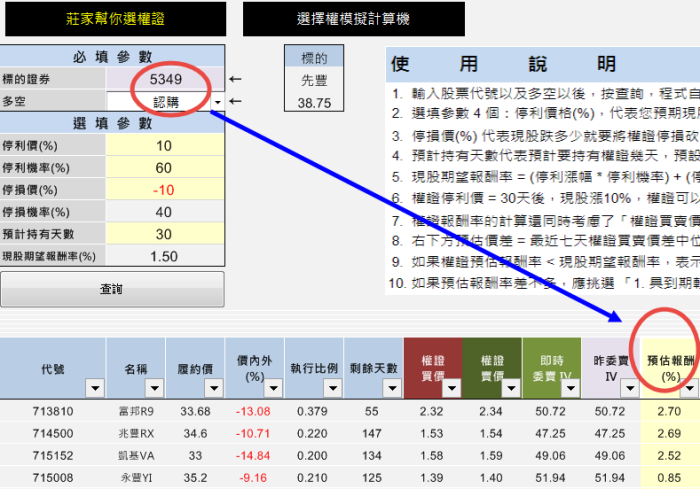Click the 停損機率(%) value 40

[165, 212]
